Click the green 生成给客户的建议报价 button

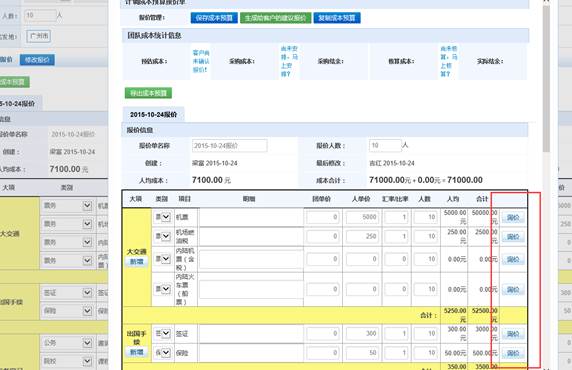coord(275,18)
